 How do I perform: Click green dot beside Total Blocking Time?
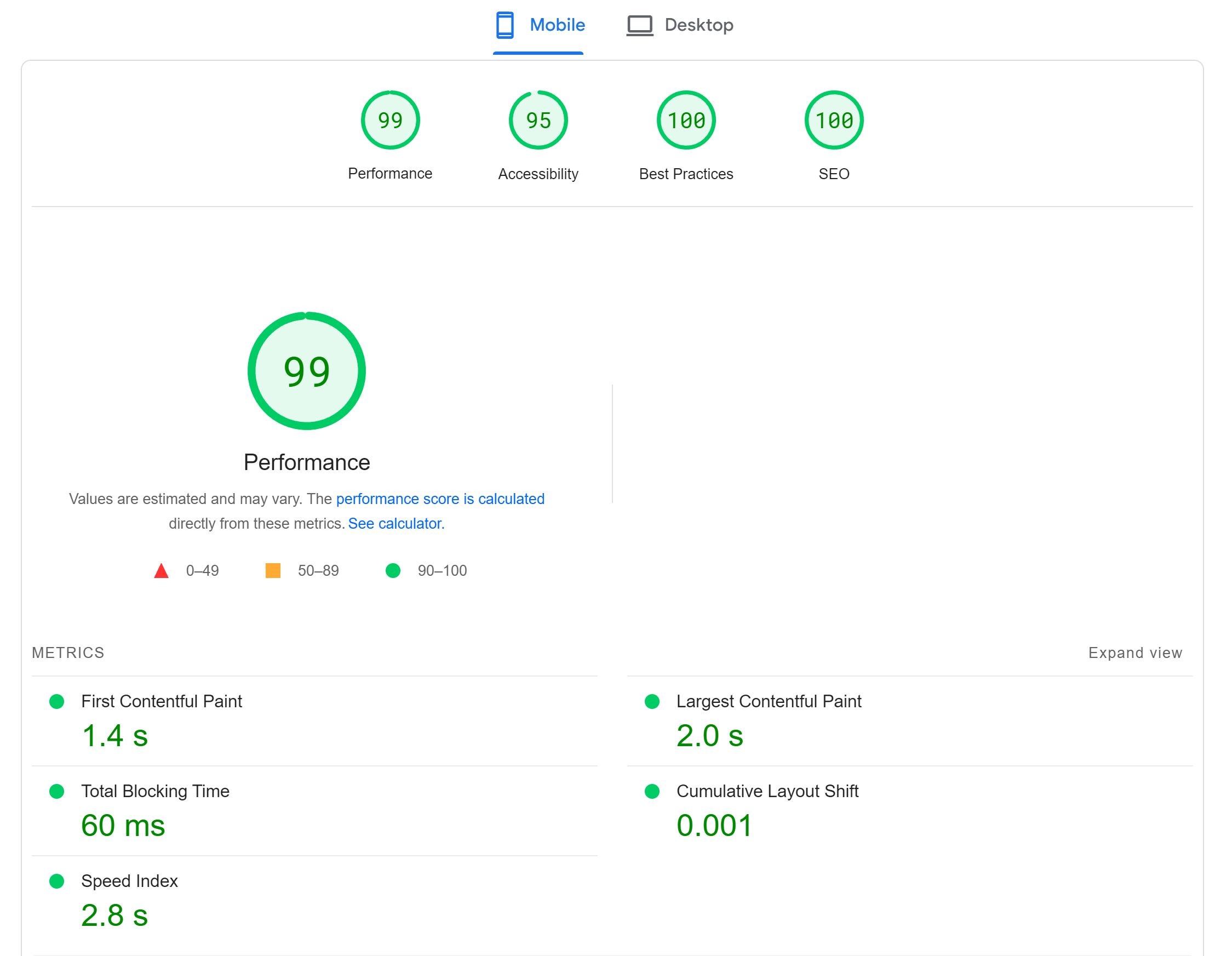click(x=57, y=791)
